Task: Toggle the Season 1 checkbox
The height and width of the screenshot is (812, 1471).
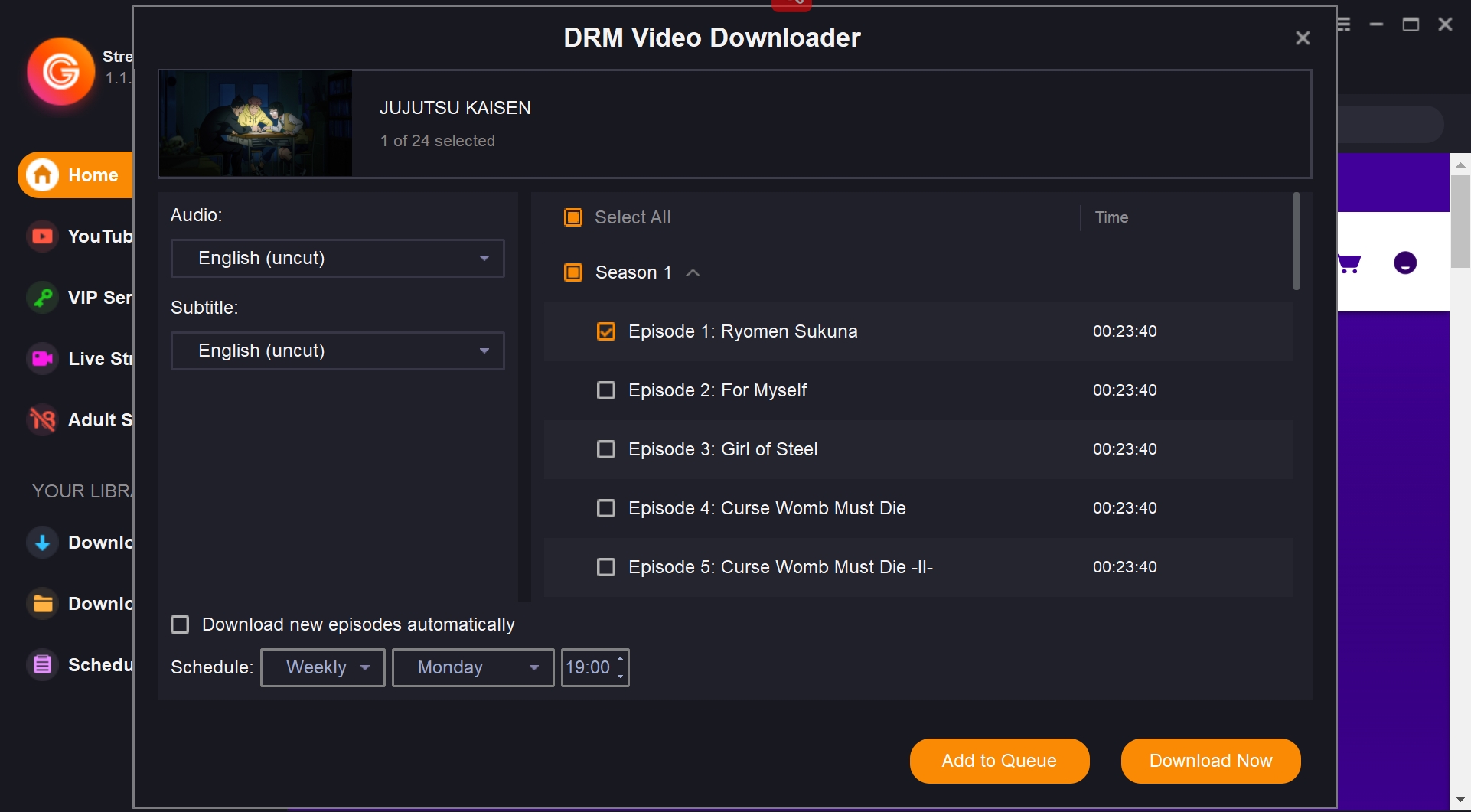Action: pyautogui.click(x=573, y=272)
